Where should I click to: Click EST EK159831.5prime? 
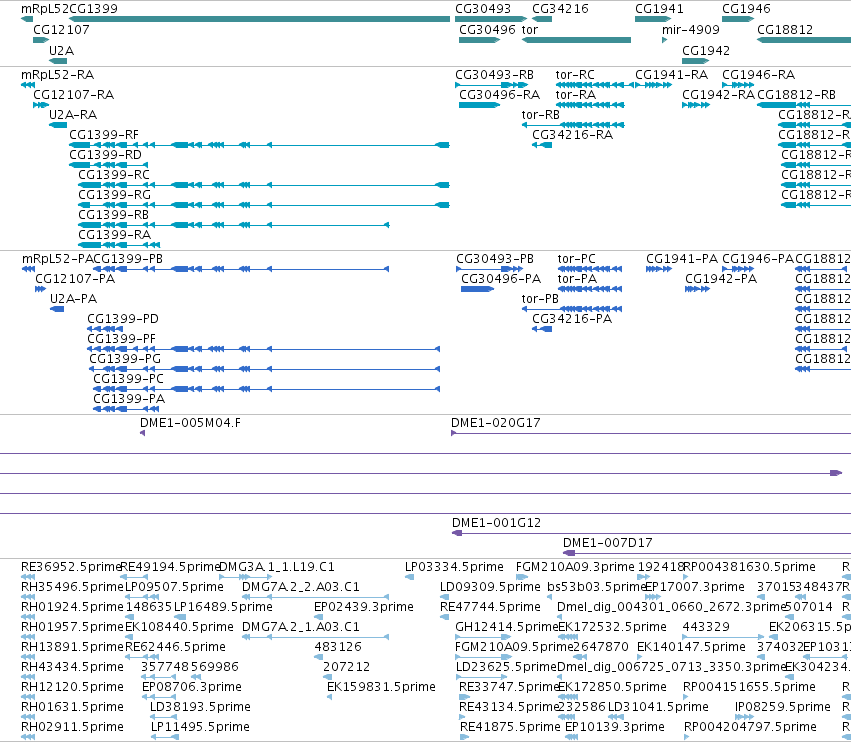pos(382,687)
